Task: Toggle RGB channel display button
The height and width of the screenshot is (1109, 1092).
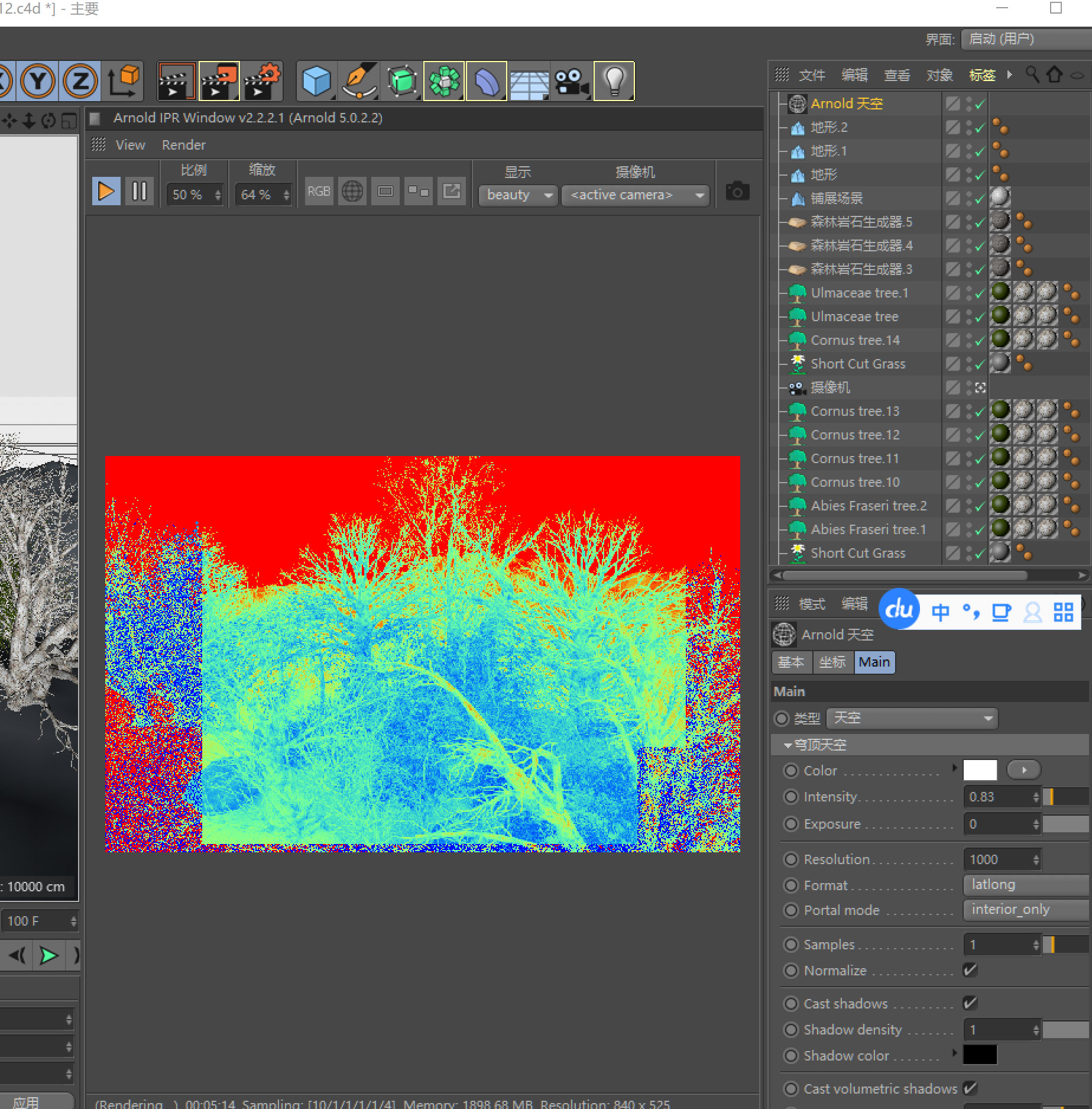Action: (319, 192)
